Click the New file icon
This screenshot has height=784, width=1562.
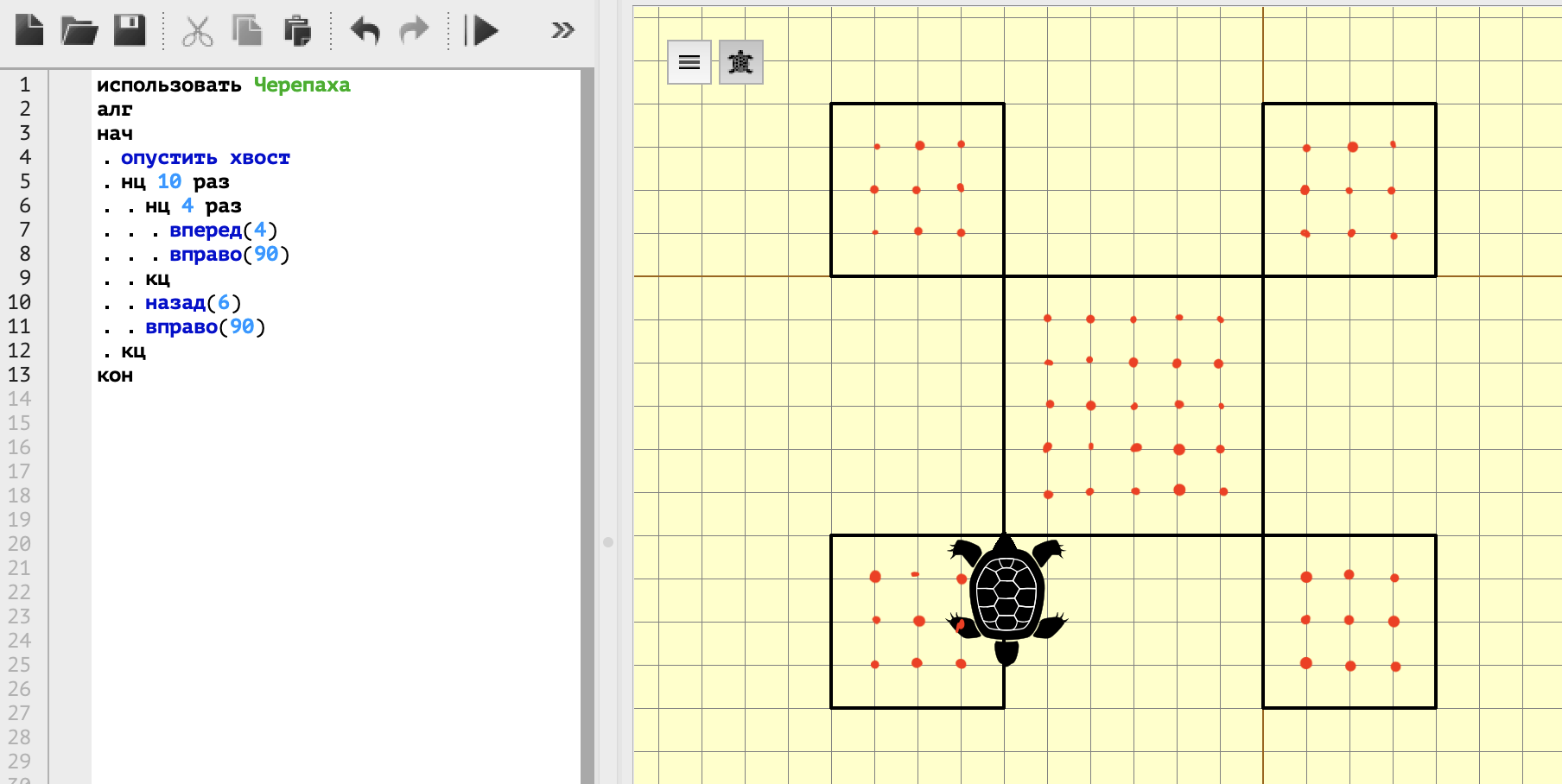click(x=29, y=30)
